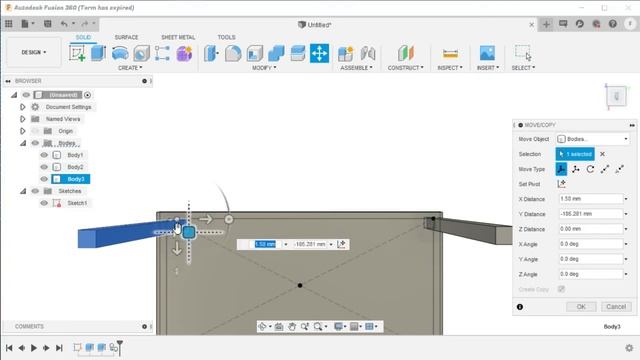Click the X Distance input field
Screen dimensions: 640x360
[x=591, y=199]
